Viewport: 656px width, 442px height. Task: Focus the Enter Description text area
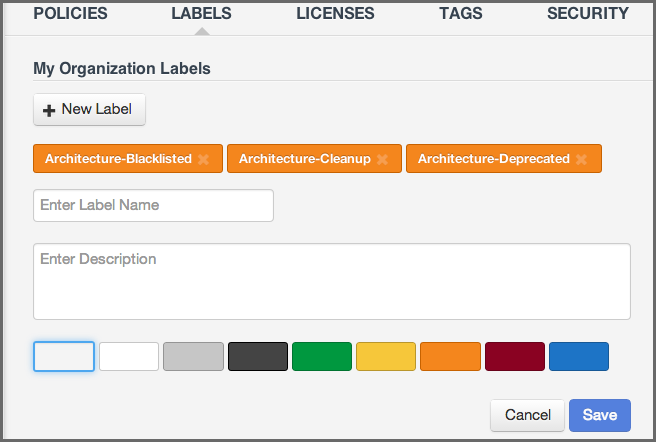332,282
